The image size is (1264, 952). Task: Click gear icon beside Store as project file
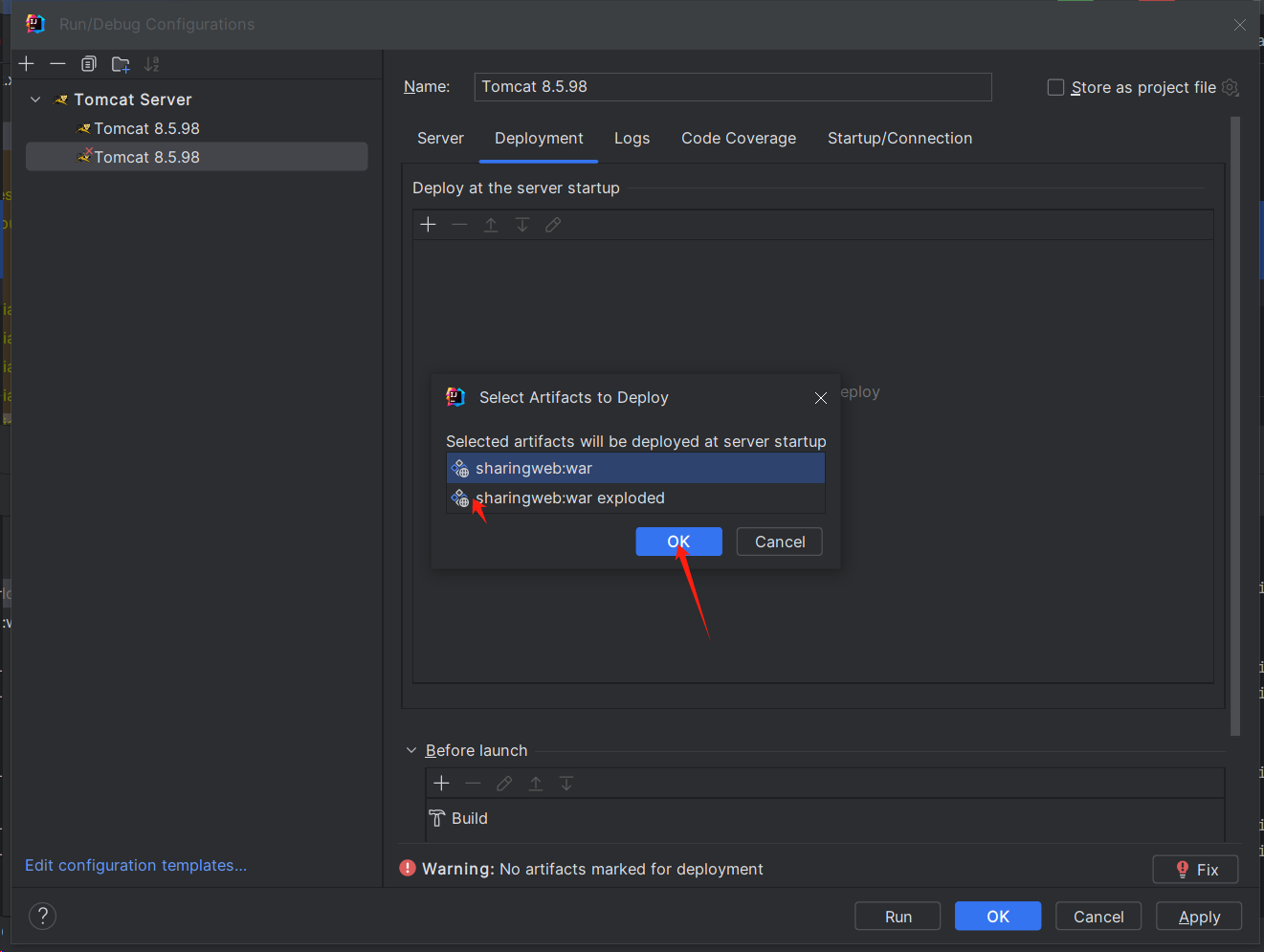click(1231, 87)
